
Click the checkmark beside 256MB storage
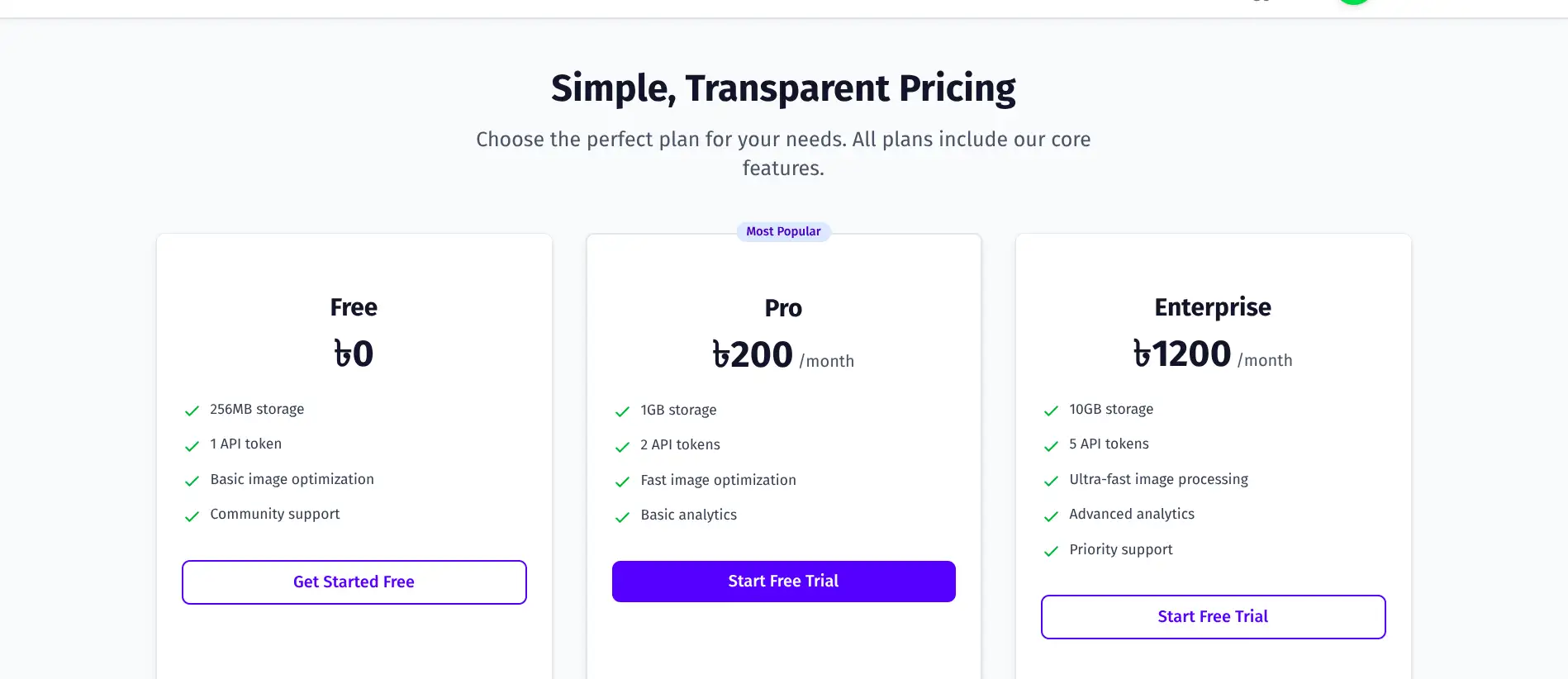click(x=192, y=411)
